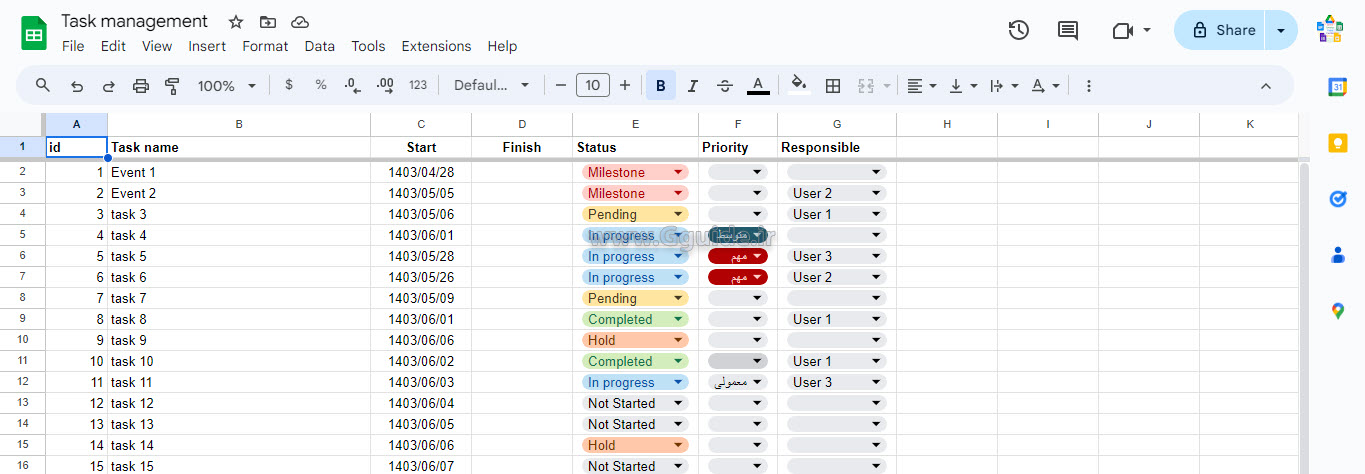
Task: Open the Borders tool
Action: tap(832, 86)
